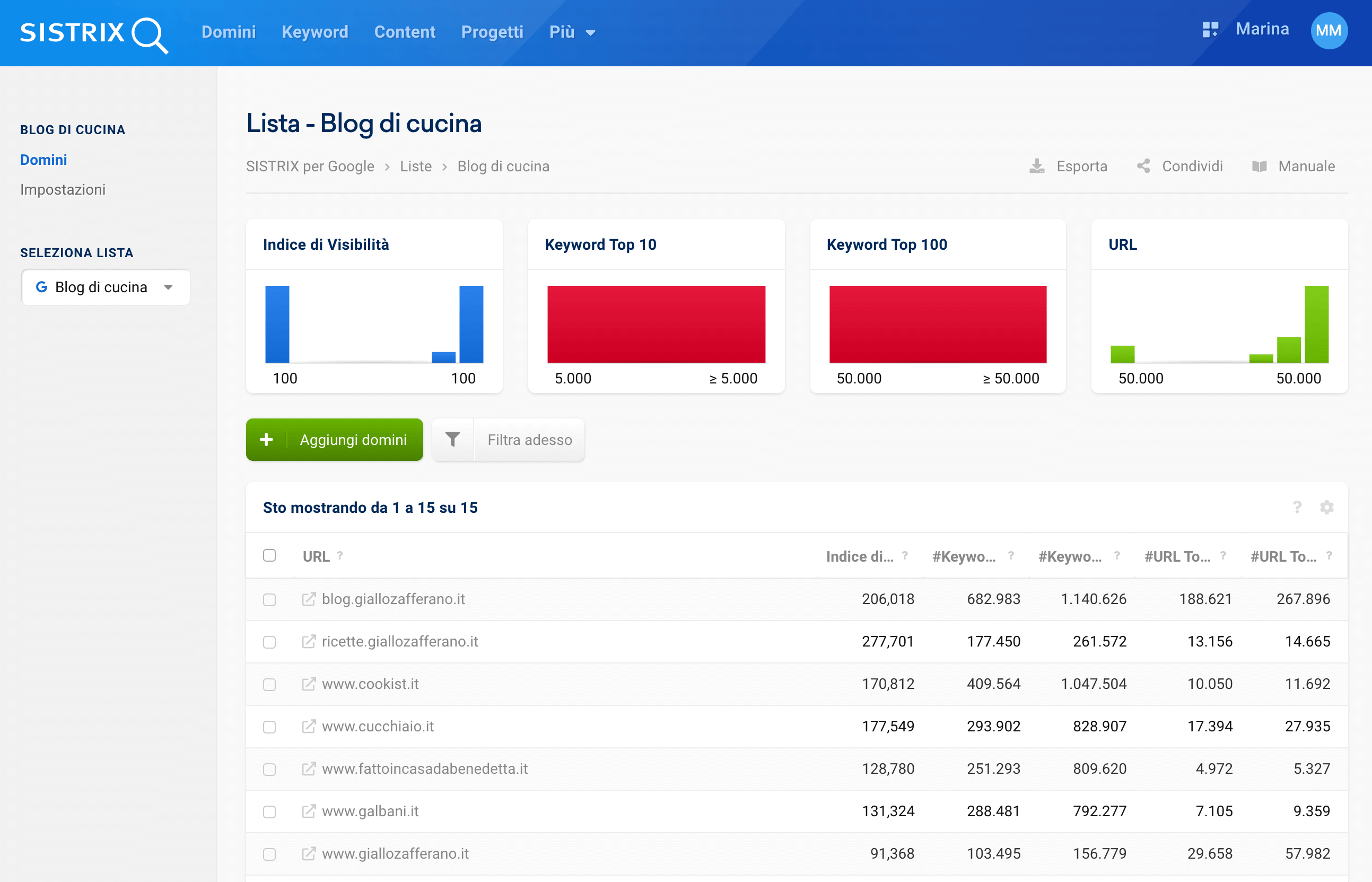Check the www.cookist.it row checkbox
The height and width of the screenshot is (882, 1372).
click(269, 684)
